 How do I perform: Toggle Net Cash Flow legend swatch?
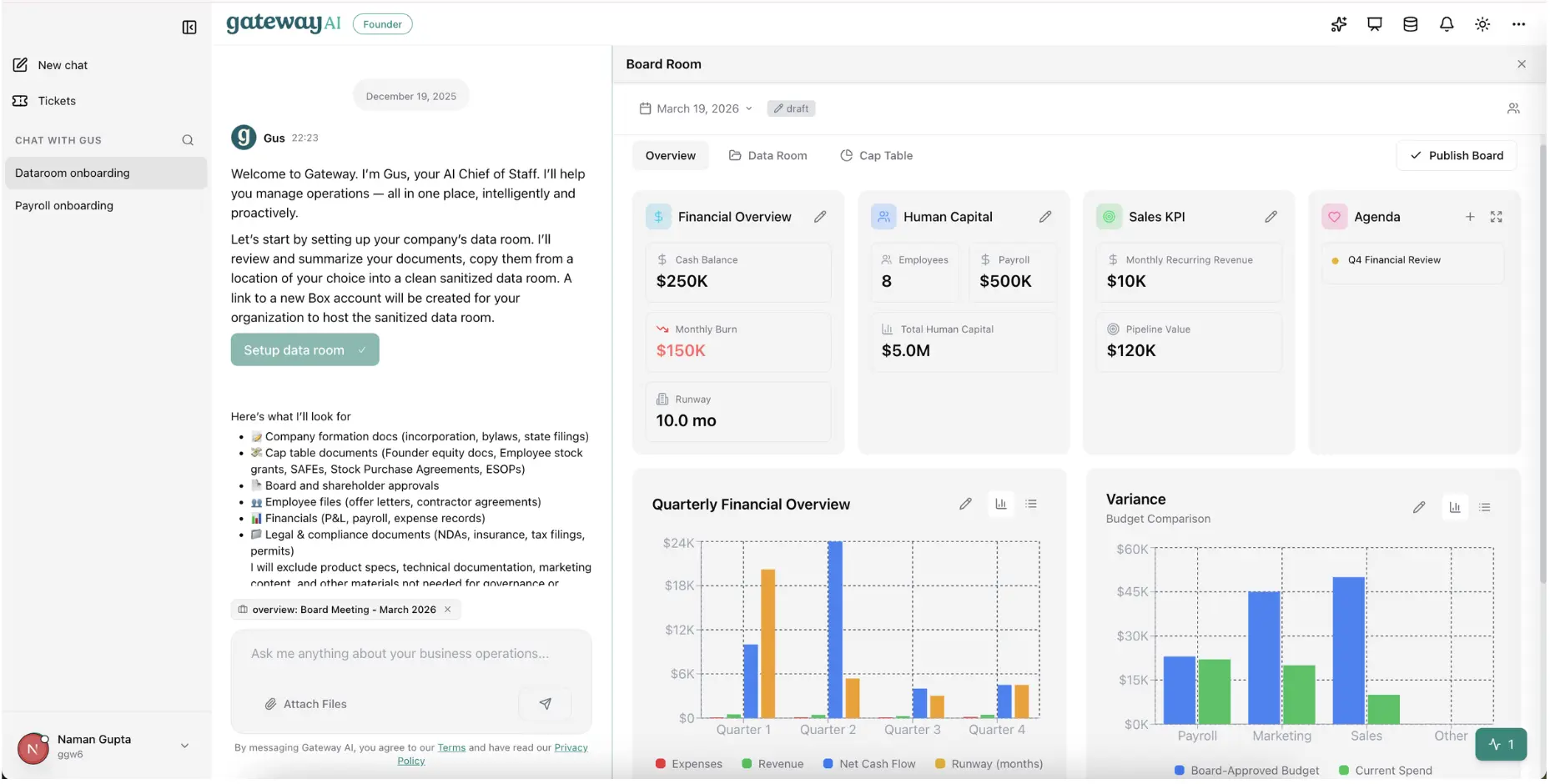tap(828, 764)
